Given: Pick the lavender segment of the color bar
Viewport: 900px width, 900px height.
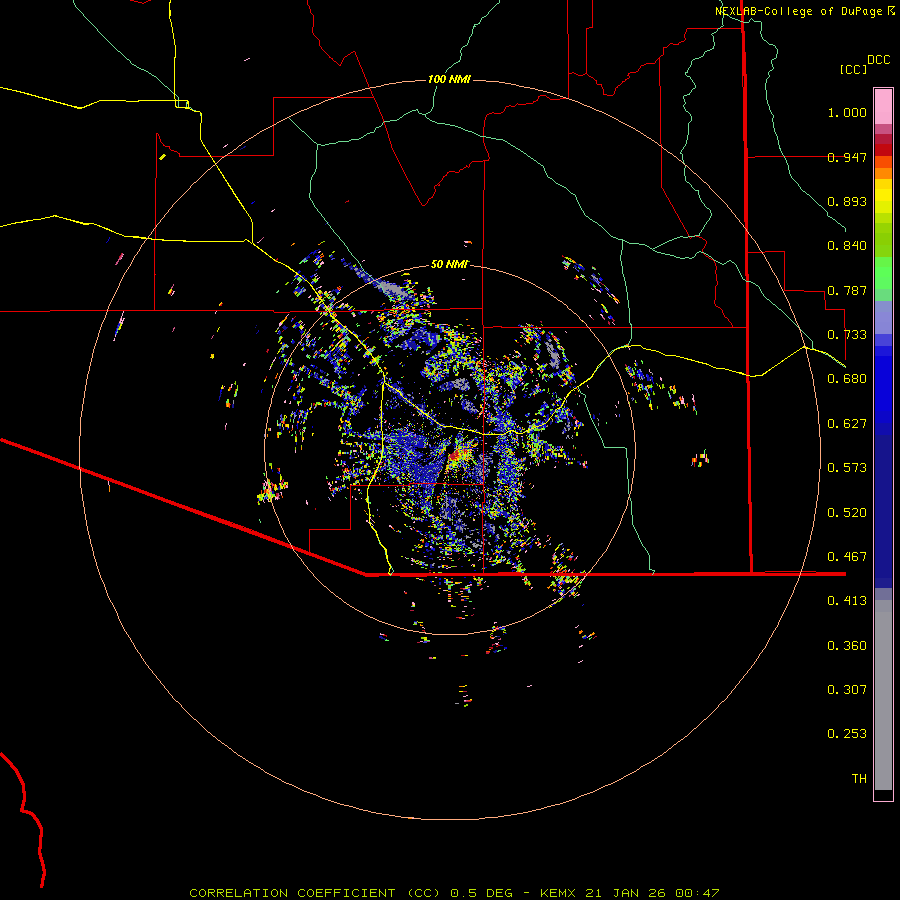Looking at the screenshot, I should click(883, 317).
